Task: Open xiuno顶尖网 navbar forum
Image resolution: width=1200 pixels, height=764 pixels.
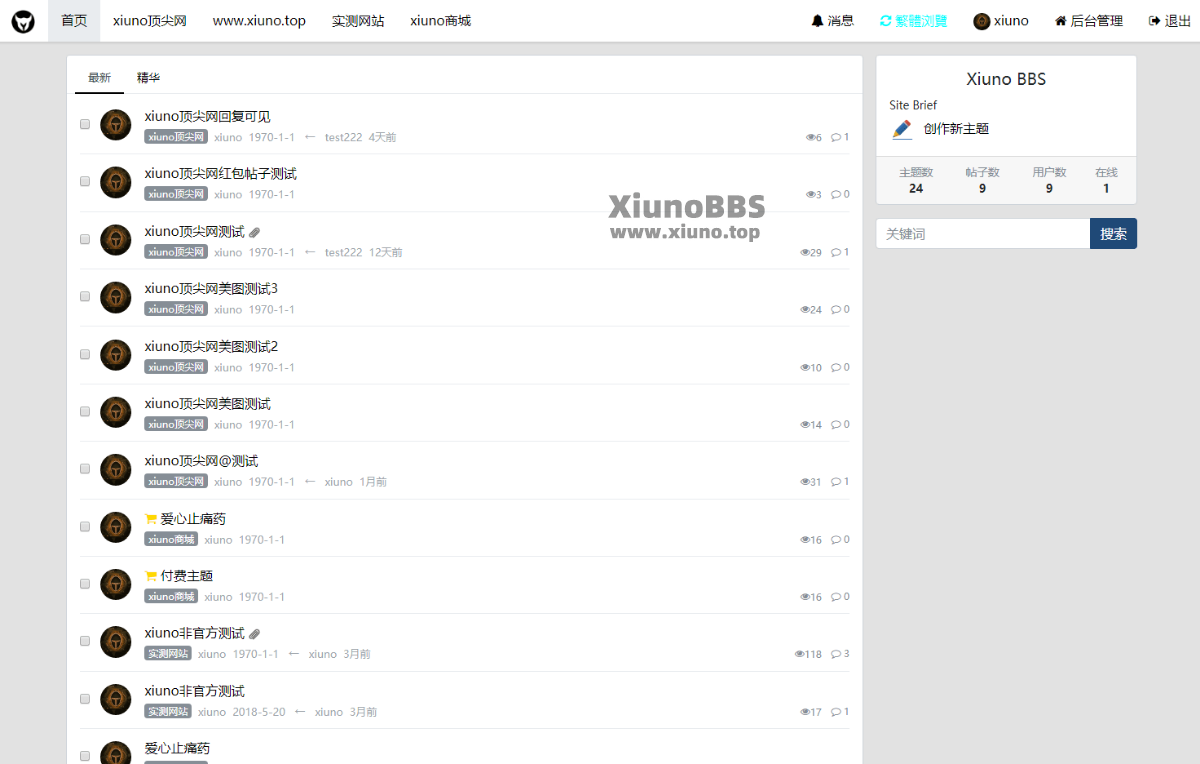Action: (150, 21)
